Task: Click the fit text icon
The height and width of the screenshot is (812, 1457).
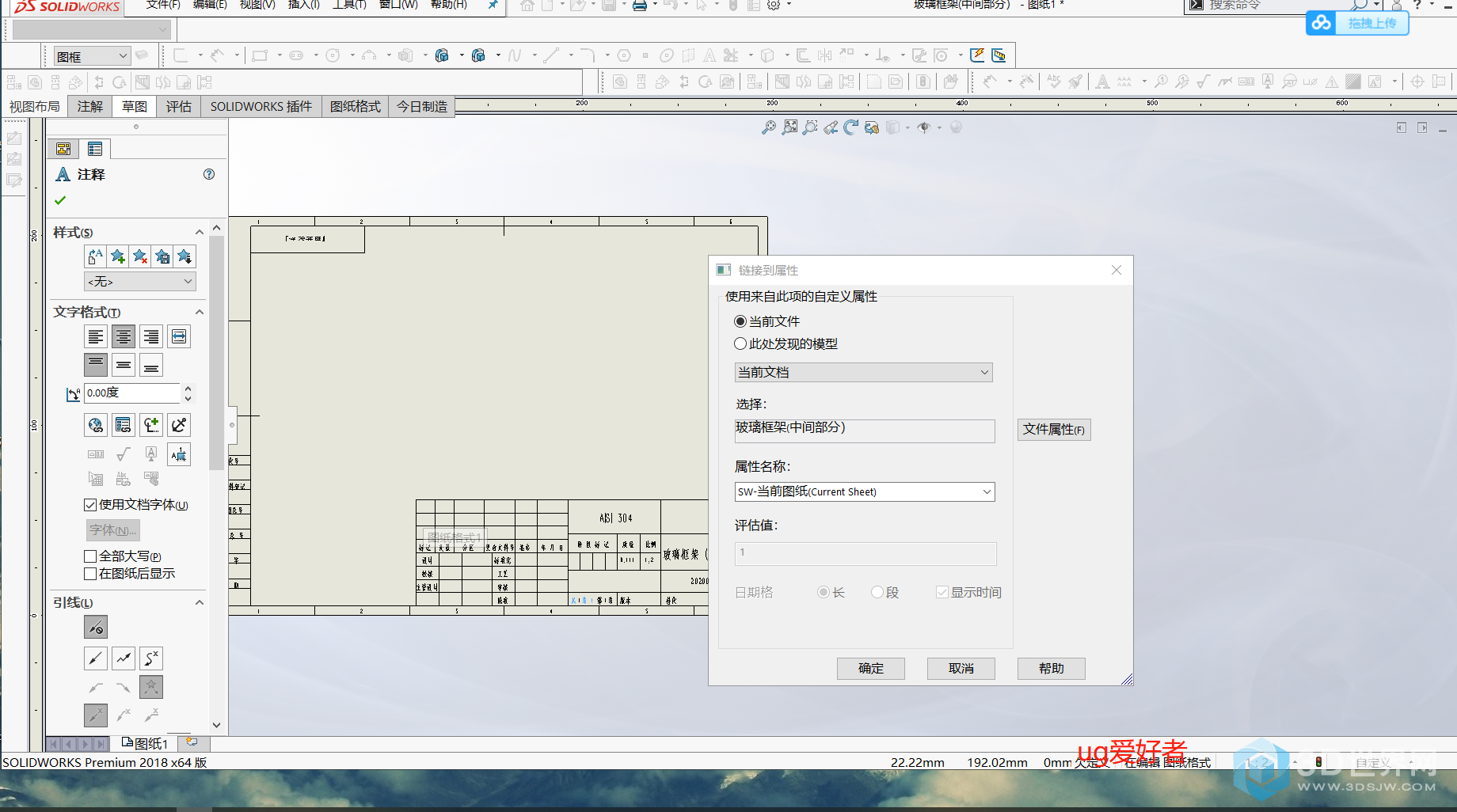Action: point(179,336)
